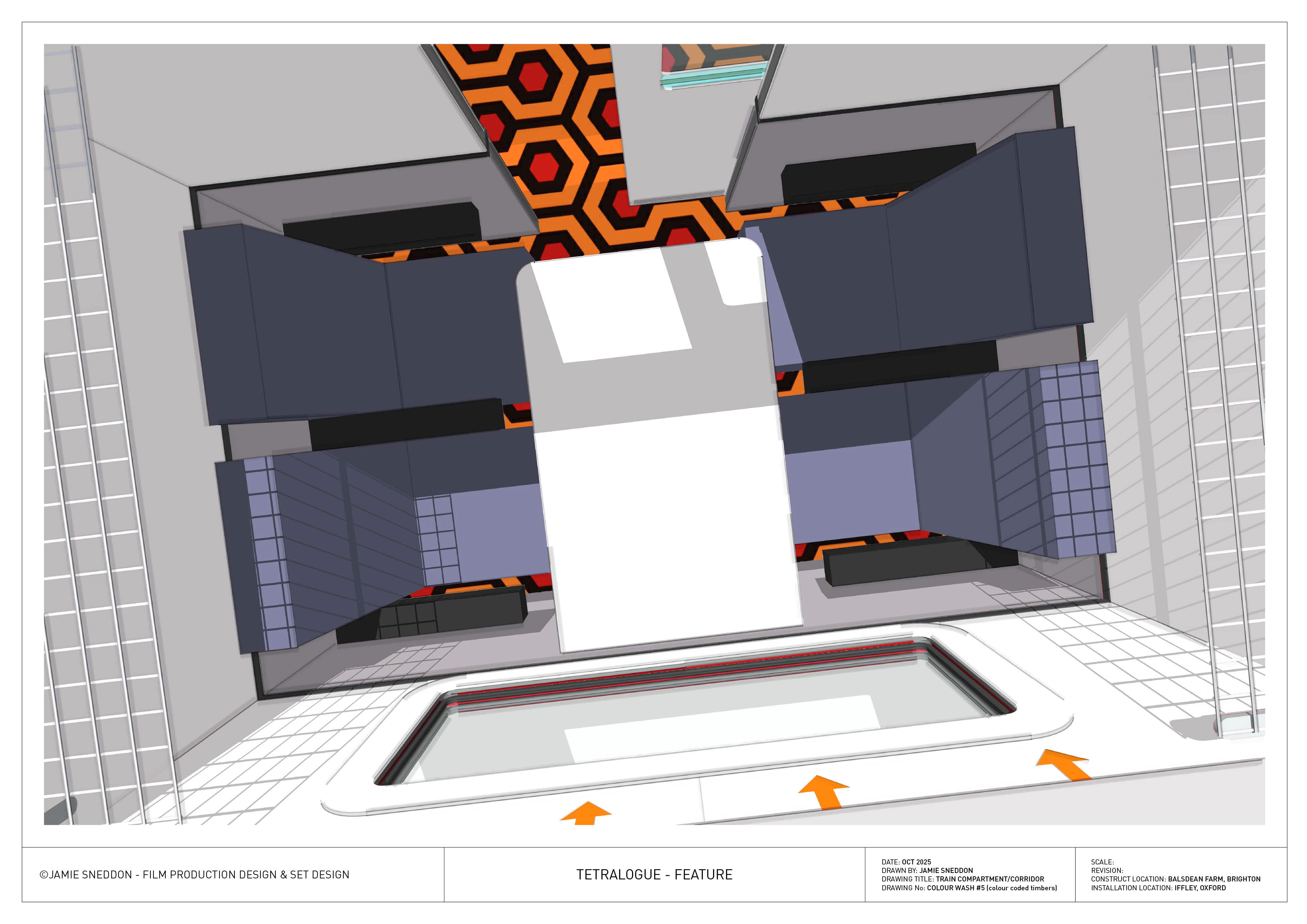Click the BALSDEAN FARM, BRIGHTON construct location

click(1214, 879)
